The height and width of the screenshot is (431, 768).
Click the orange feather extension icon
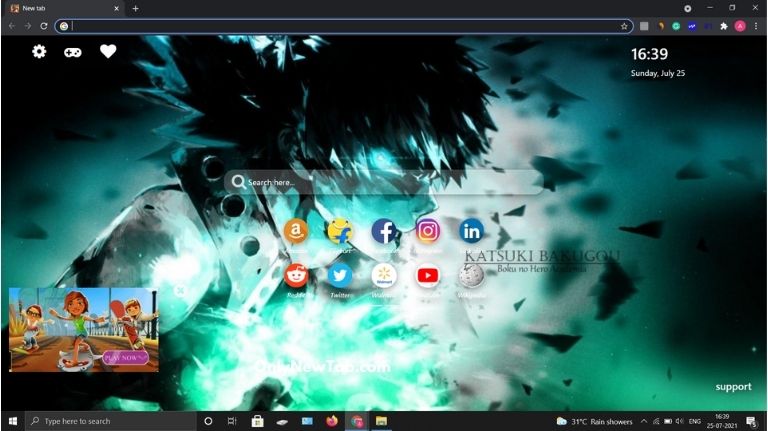coord(661,26)
